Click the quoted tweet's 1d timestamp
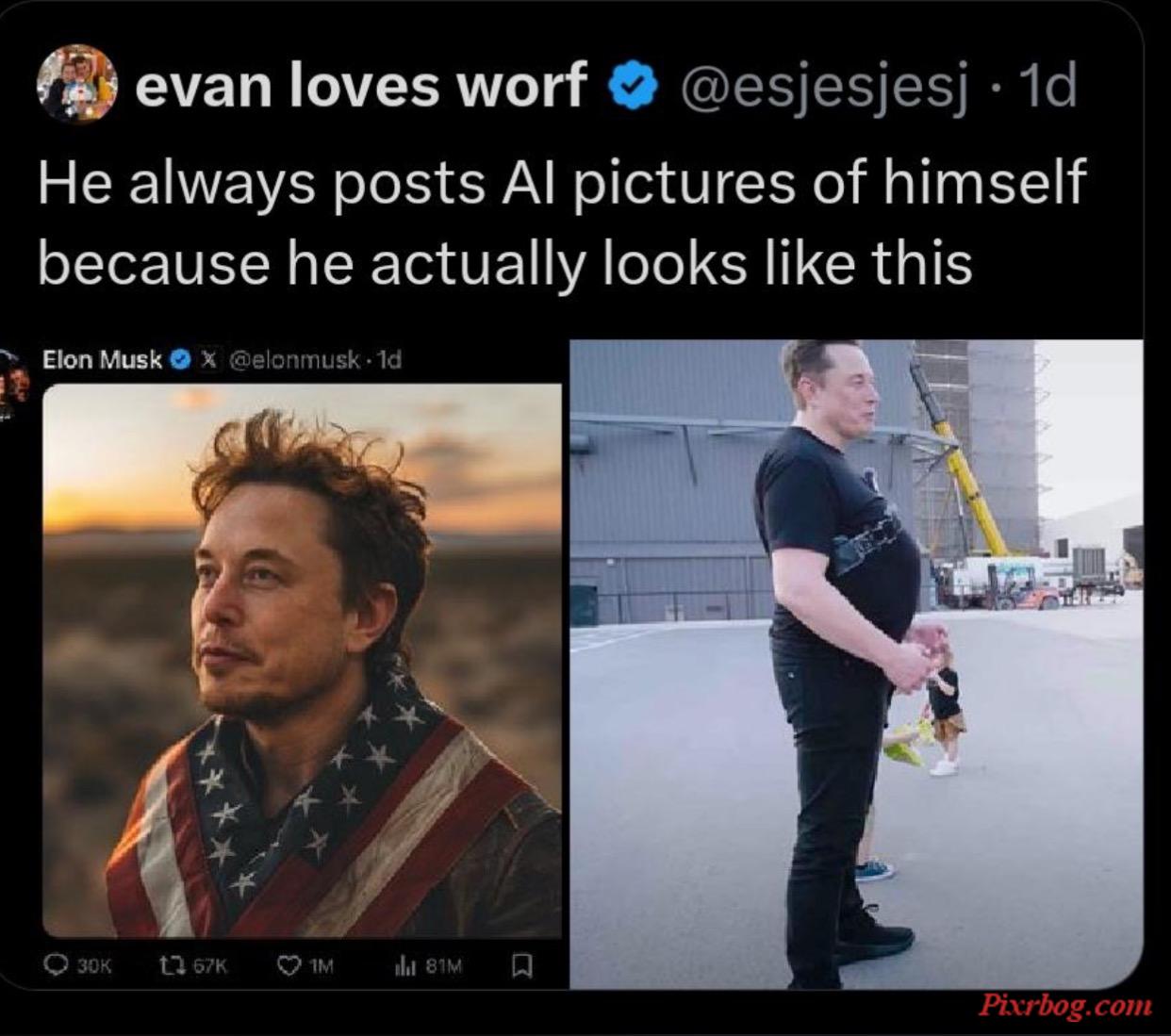This screenshot has height=1036, width=1171. coord(389,359)
